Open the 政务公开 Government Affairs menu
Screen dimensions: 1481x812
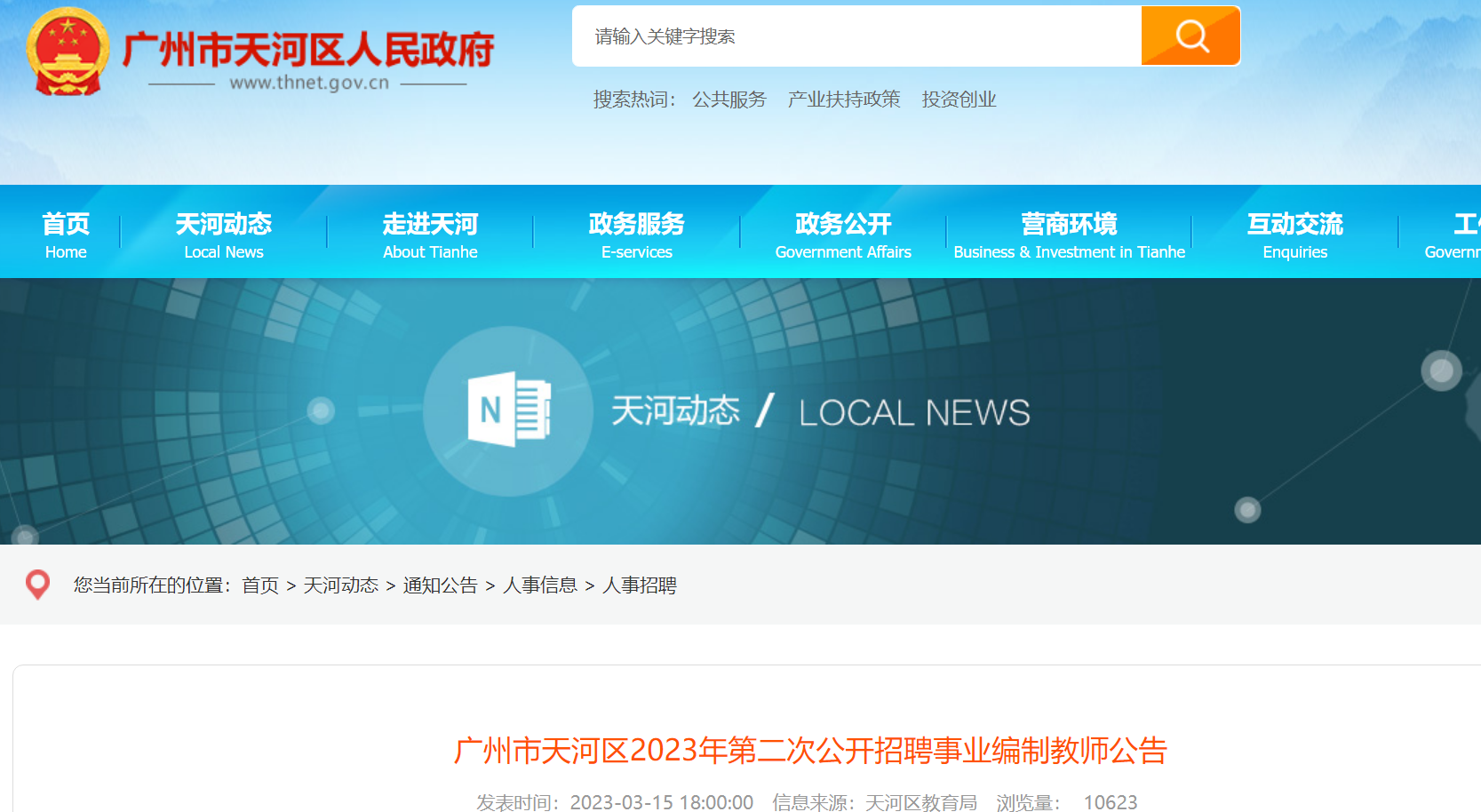(x=843, y=235)
